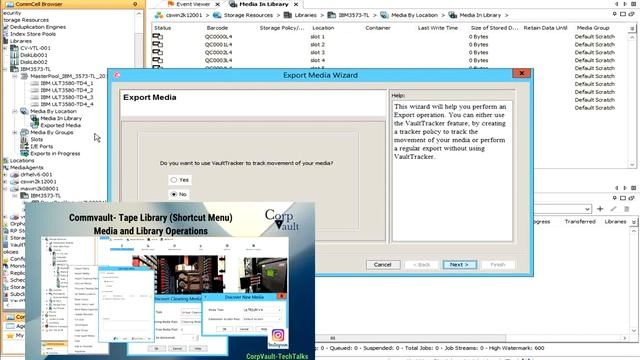Click 'slot 4' location cell
The width and height of the screenshot is (640, 360).
click(318, 60)
